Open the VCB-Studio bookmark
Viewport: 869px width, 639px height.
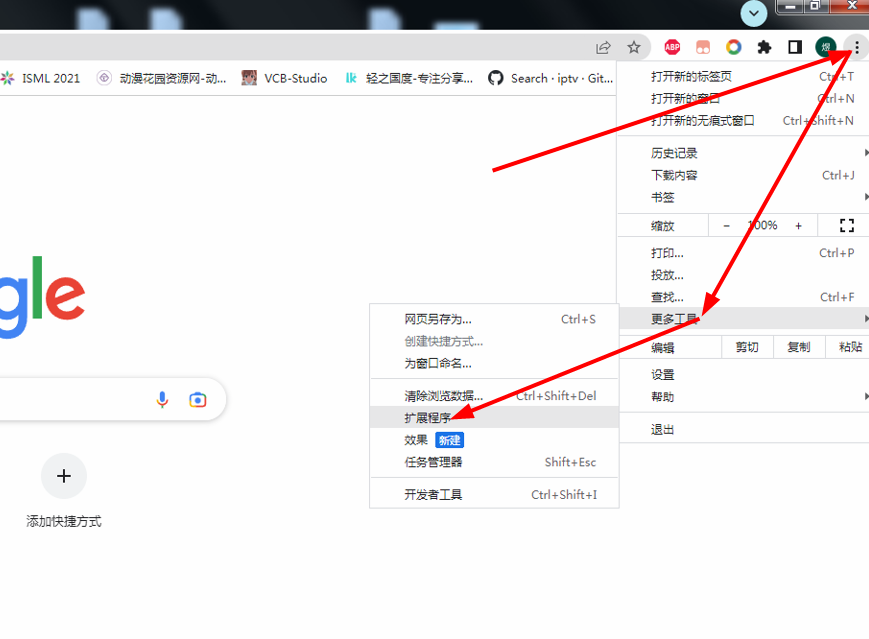click(285, 78)
